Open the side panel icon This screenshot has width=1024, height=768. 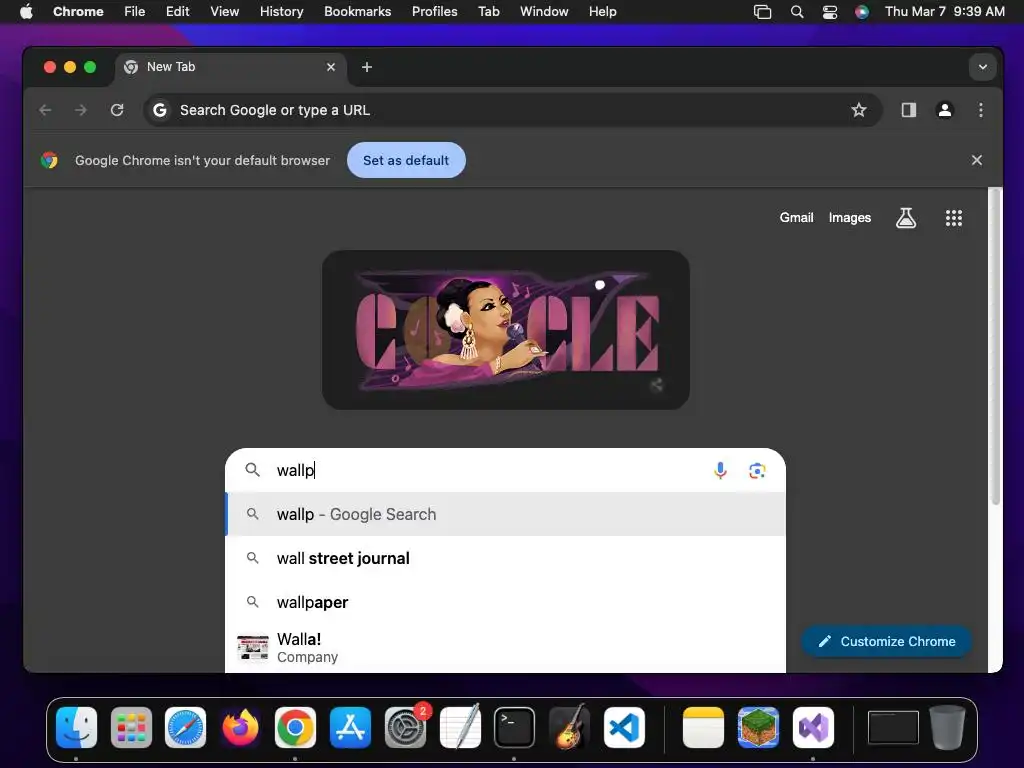[908, 110]
